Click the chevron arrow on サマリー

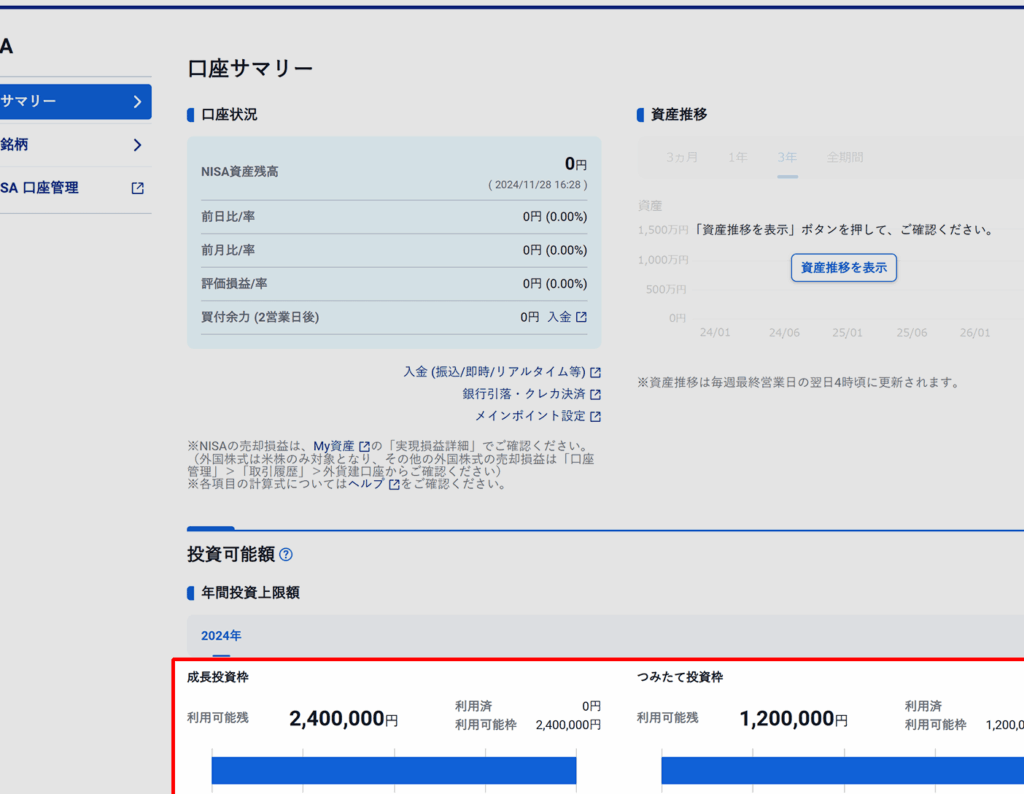[138, 101]
